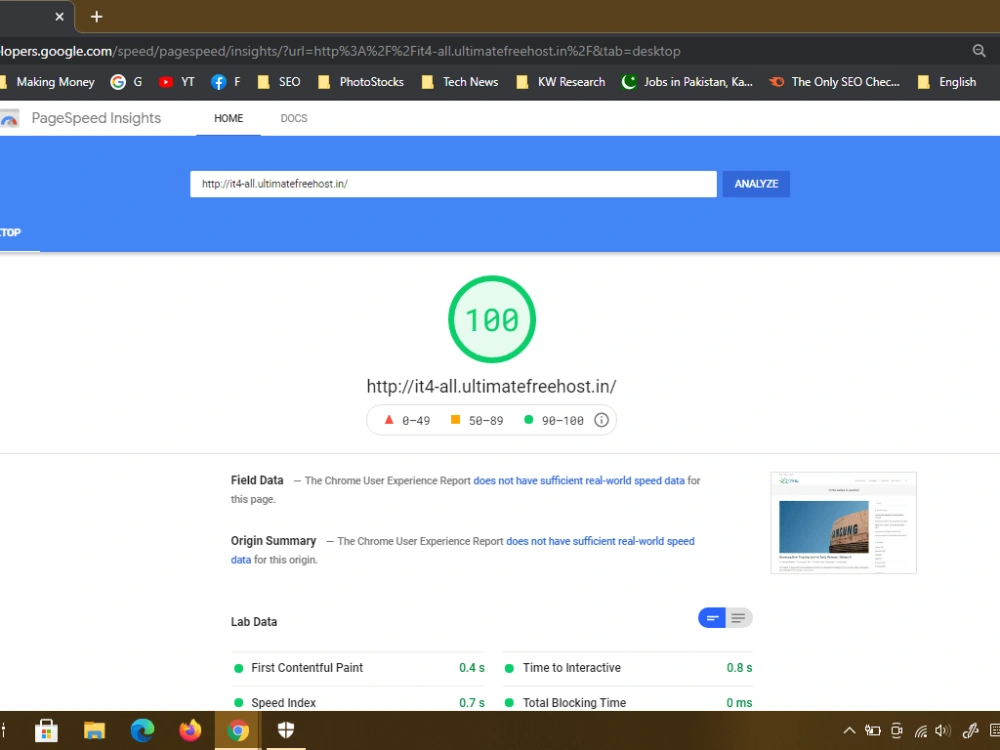The image size is (1000, 750).
Task: Switch to the HOME tab
Action: click(x=228, y=118)
